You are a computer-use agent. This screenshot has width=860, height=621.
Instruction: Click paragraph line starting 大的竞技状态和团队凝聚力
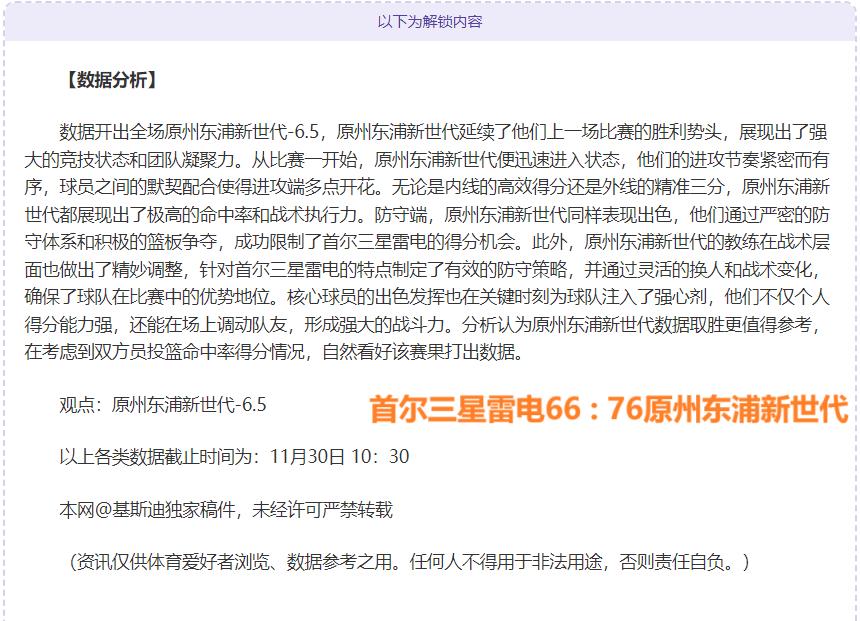(x=427, y=160)
